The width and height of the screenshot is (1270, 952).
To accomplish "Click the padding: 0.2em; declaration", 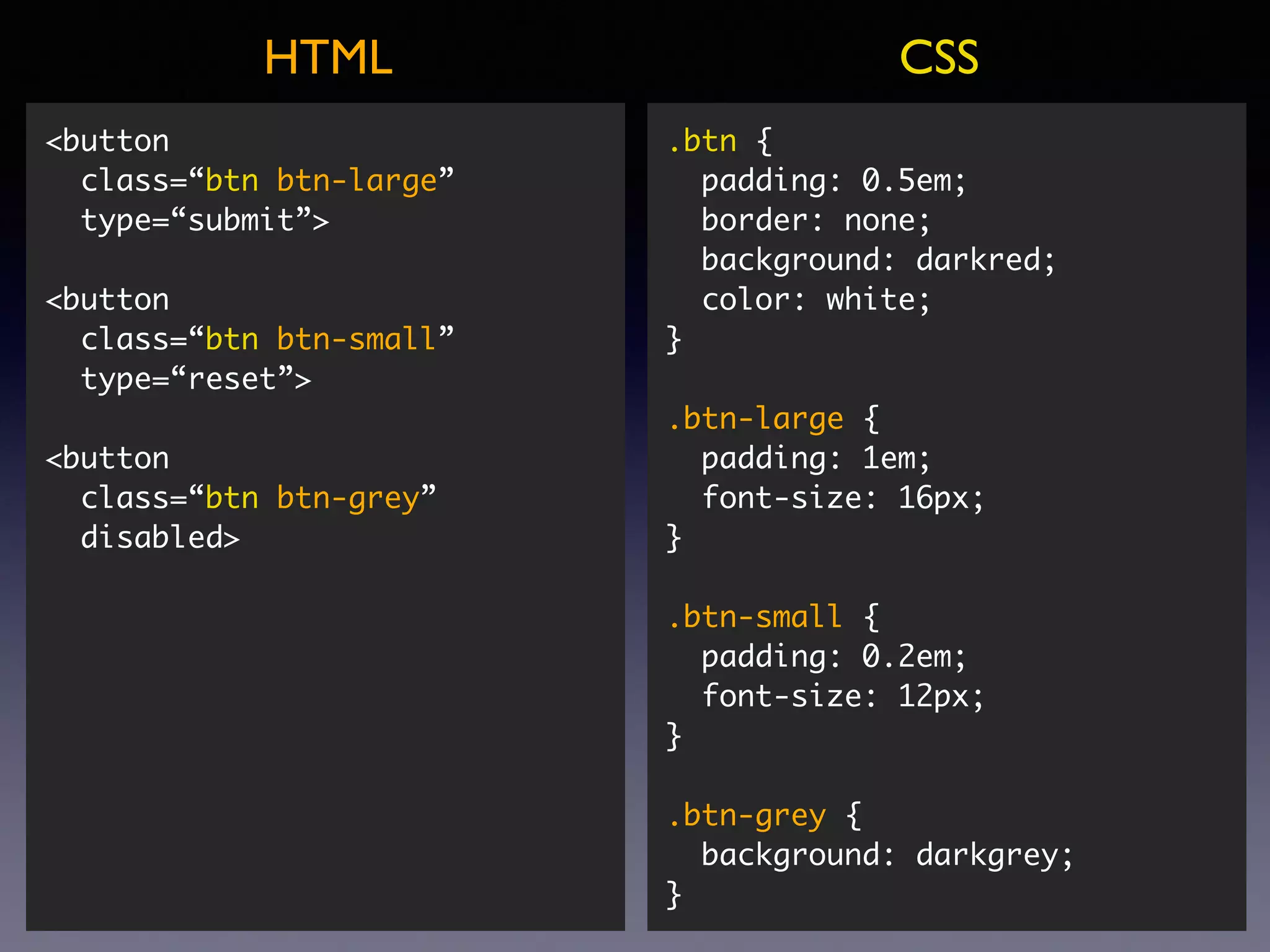I will 833,657.
